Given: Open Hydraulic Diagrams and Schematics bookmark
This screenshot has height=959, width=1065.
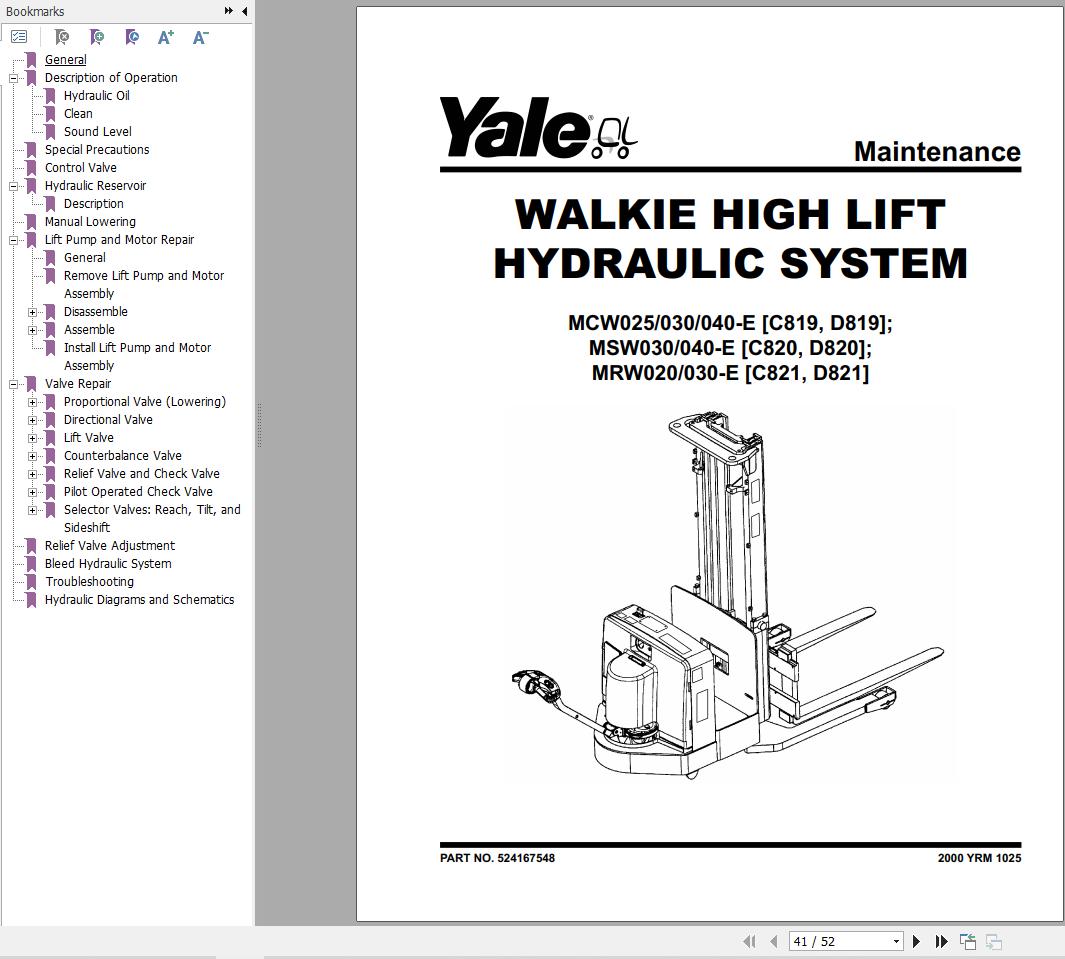Looking at the screenshot, I should 139,600.
